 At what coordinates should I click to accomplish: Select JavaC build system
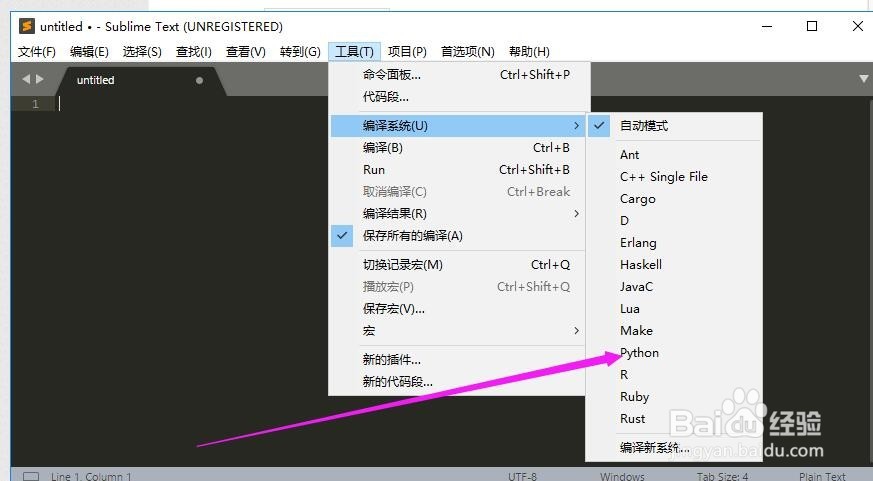tap(674, 287)
